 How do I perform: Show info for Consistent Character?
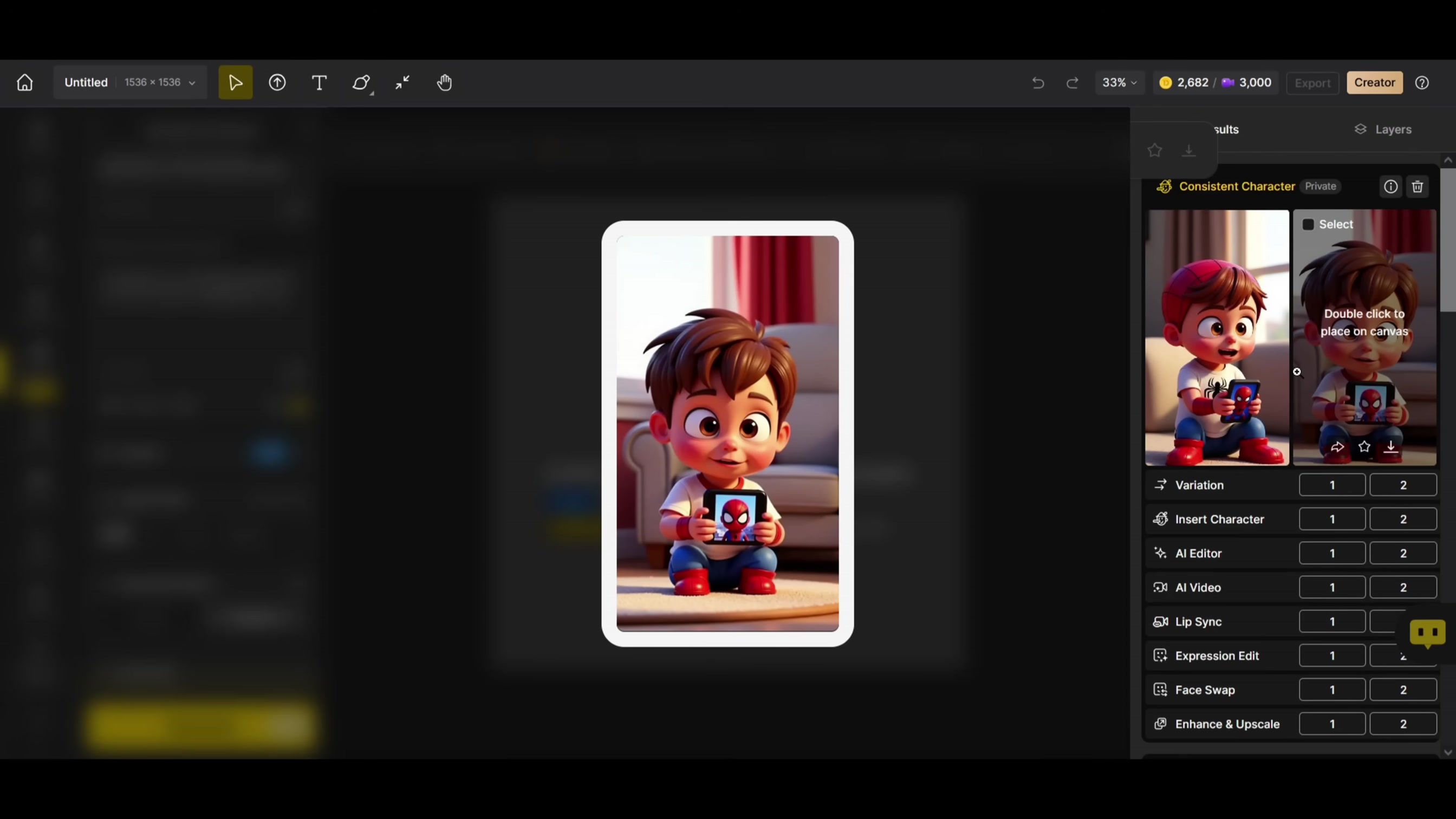(1390, 186)
